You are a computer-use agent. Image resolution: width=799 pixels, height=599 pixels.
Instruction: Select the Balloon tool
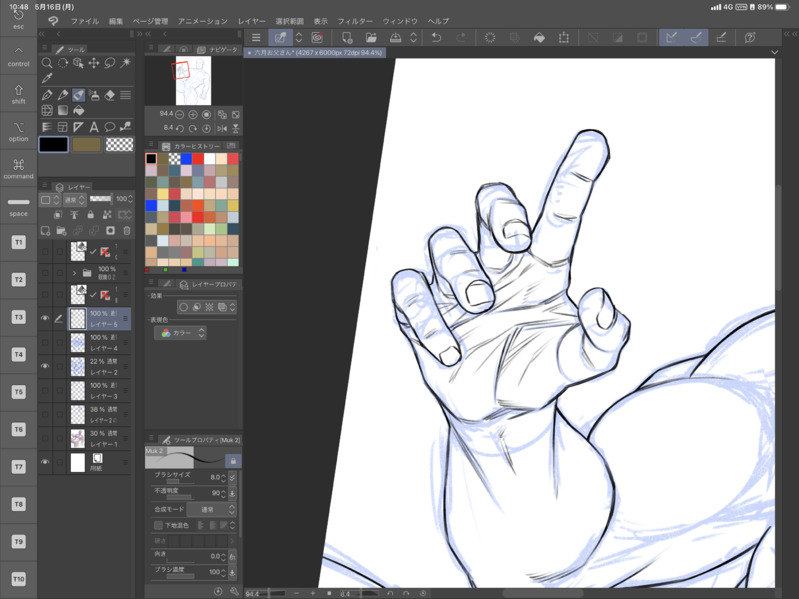110,127
